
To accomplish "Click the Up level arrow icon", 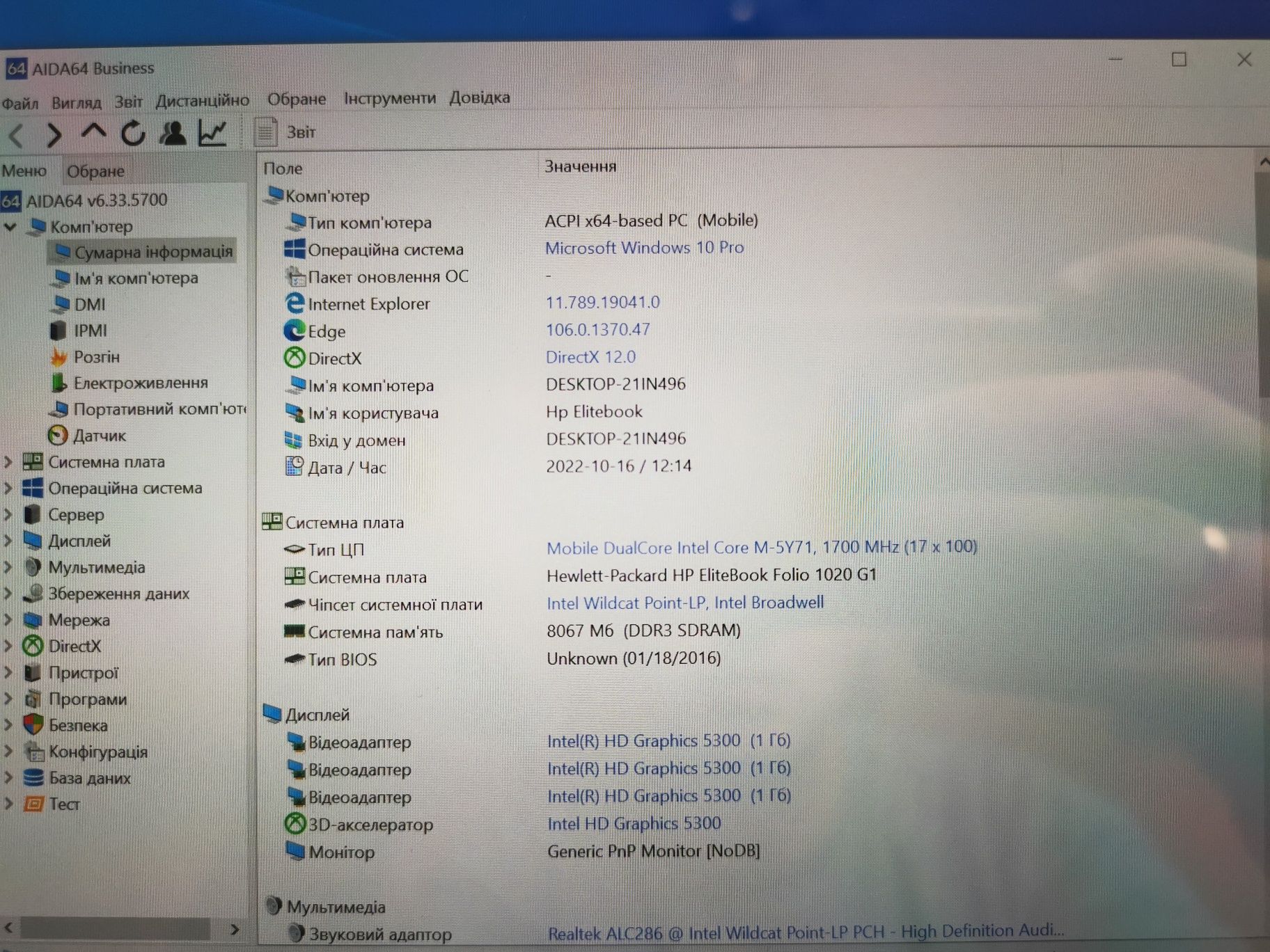I will click(x=94, y=132).
